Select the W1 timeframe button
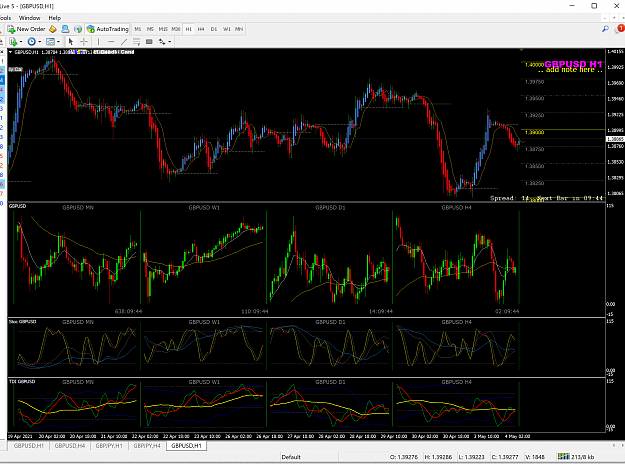This screenshot has height=464, width=625. [x=226, y=29]
